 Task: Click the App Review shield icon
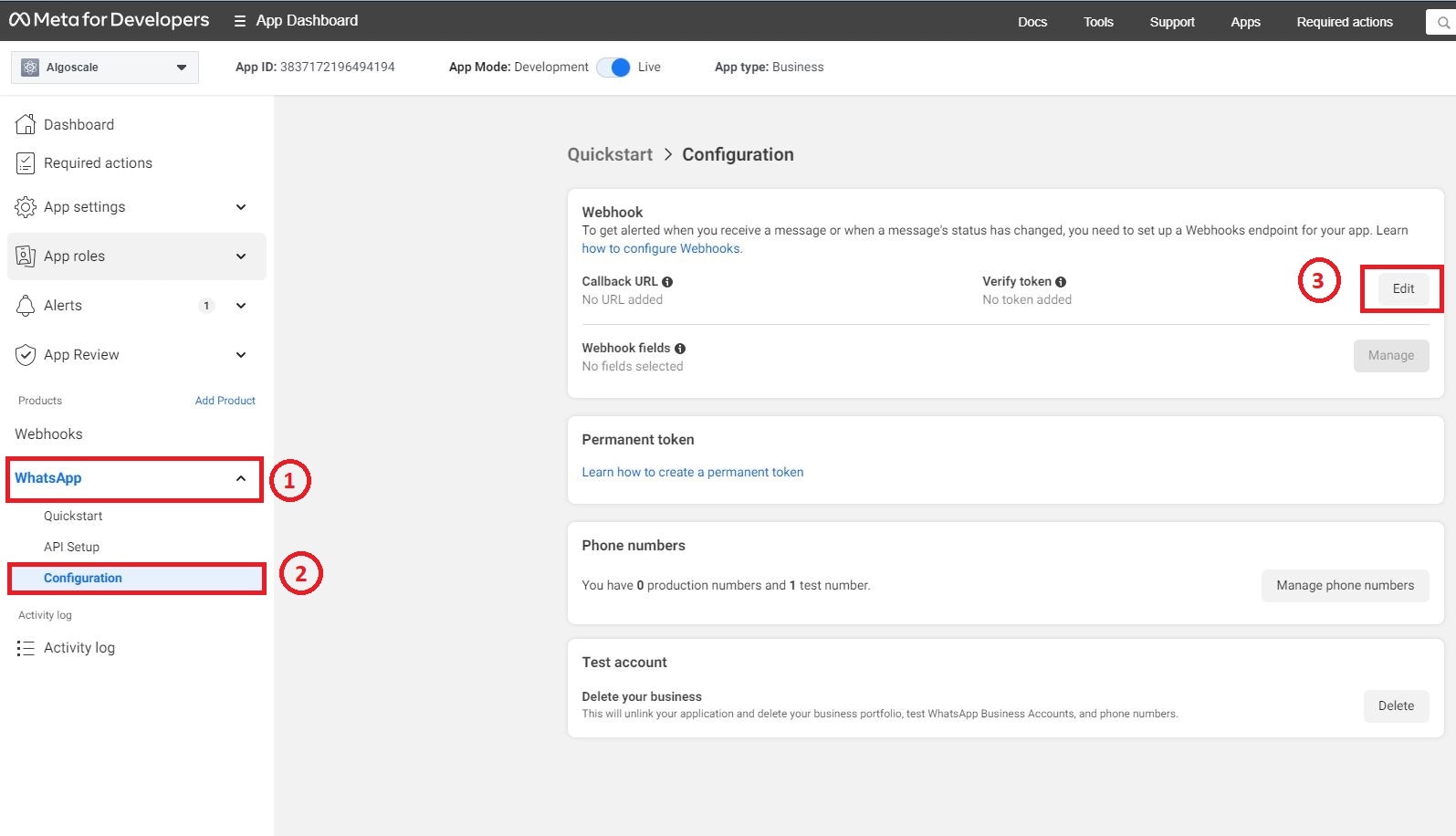(26, 355)
